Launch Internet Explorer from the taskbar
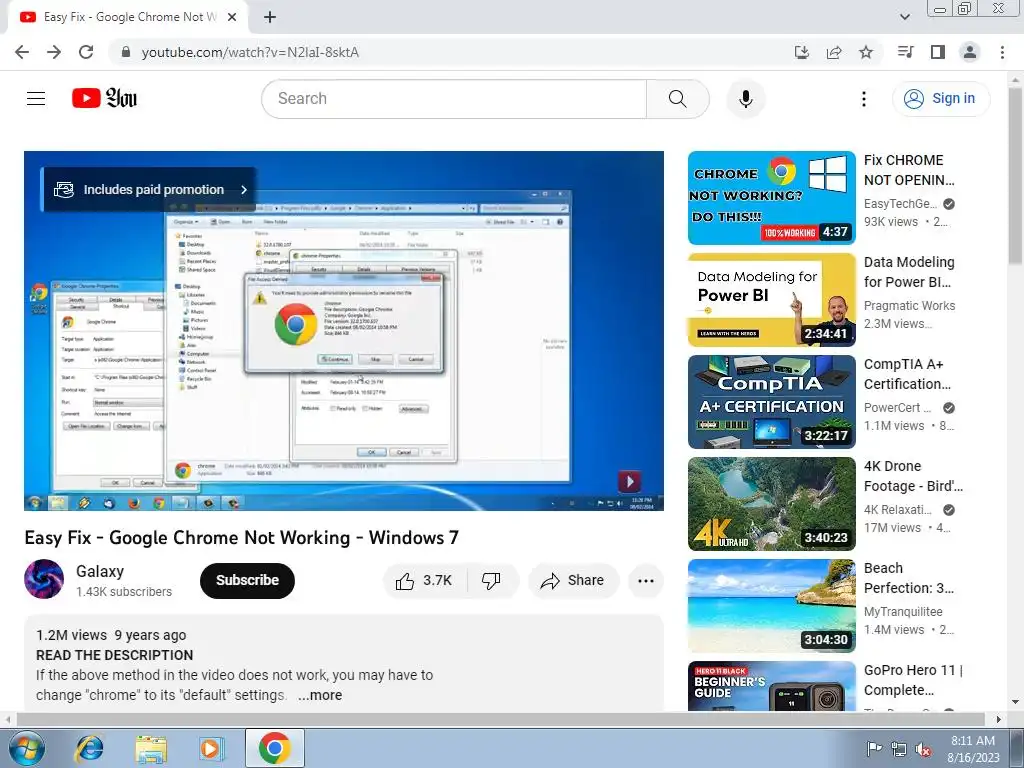This screenshot has height=768, width=1024. [89, 748]
